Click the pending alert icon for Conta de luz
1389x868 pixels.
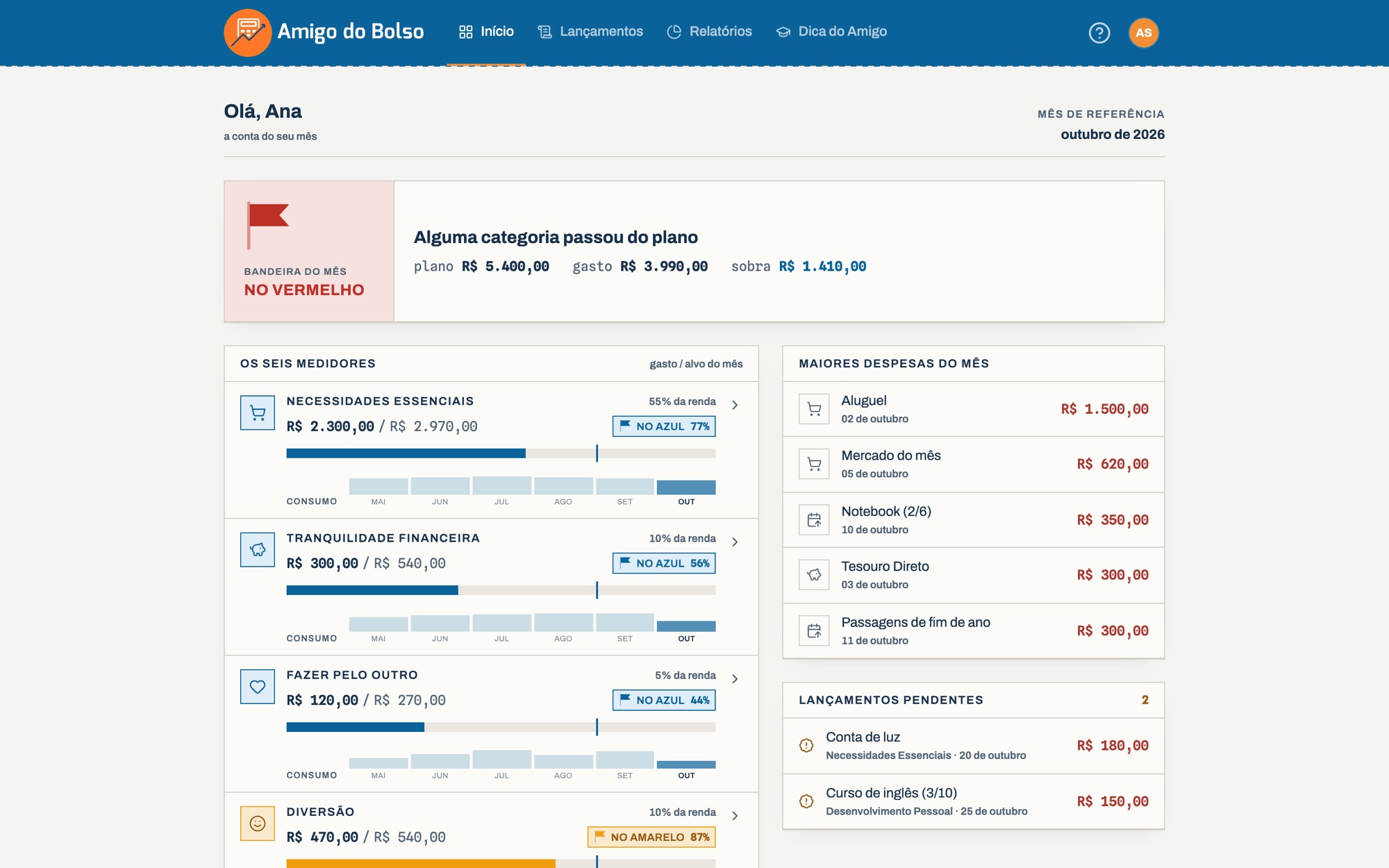pyautogui.click(x=806, y=745)
